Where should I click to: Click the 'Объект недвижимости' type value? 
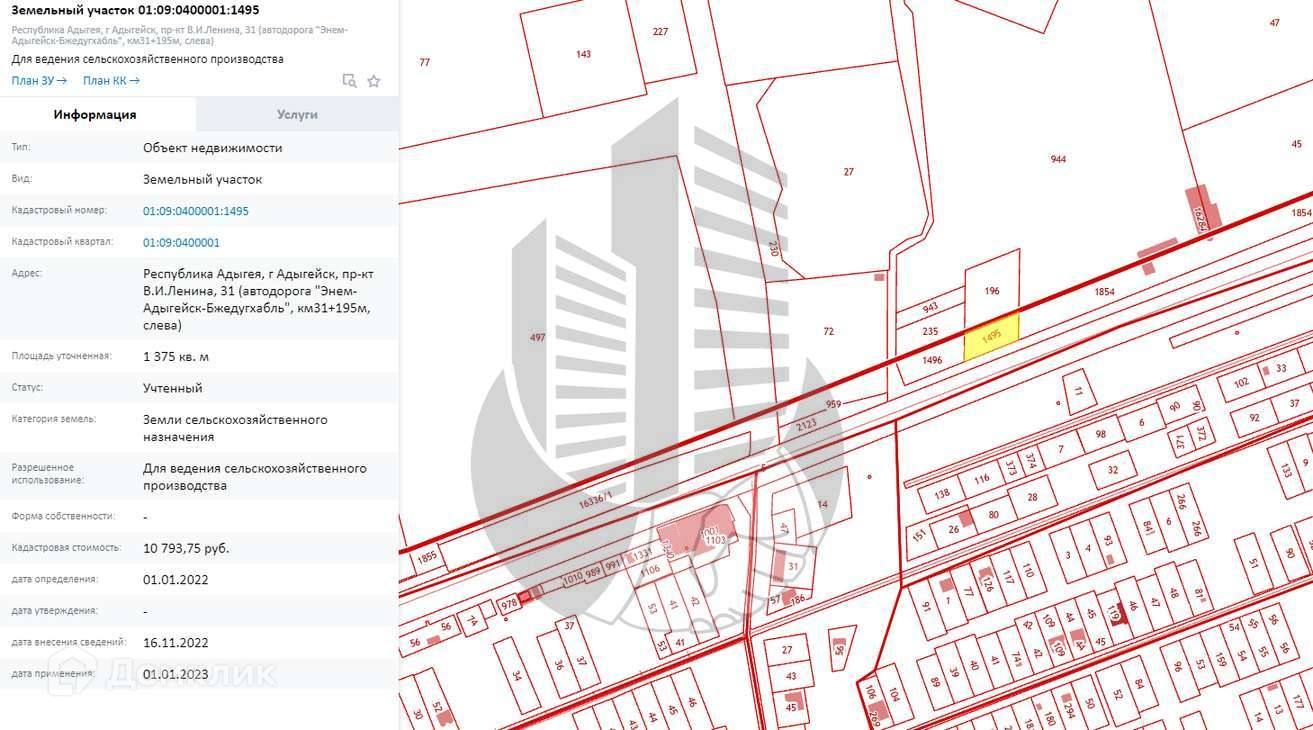click(213, 148)
